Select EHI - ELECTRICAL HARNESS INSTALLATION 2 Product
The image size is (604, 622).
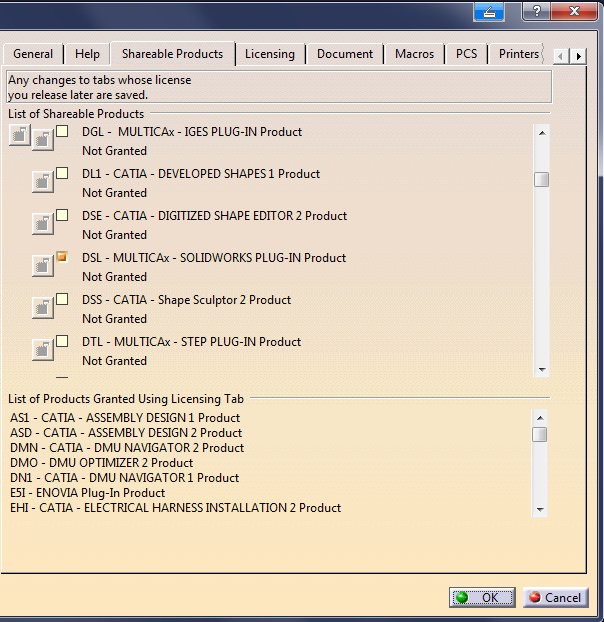click(176, 508)
